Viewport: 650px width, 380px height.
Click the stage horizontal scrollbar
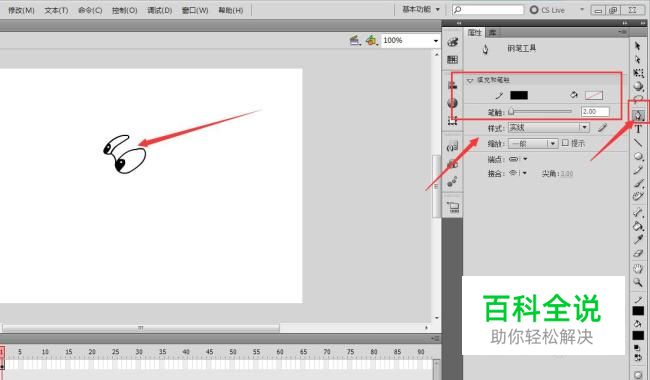[141, 328]
